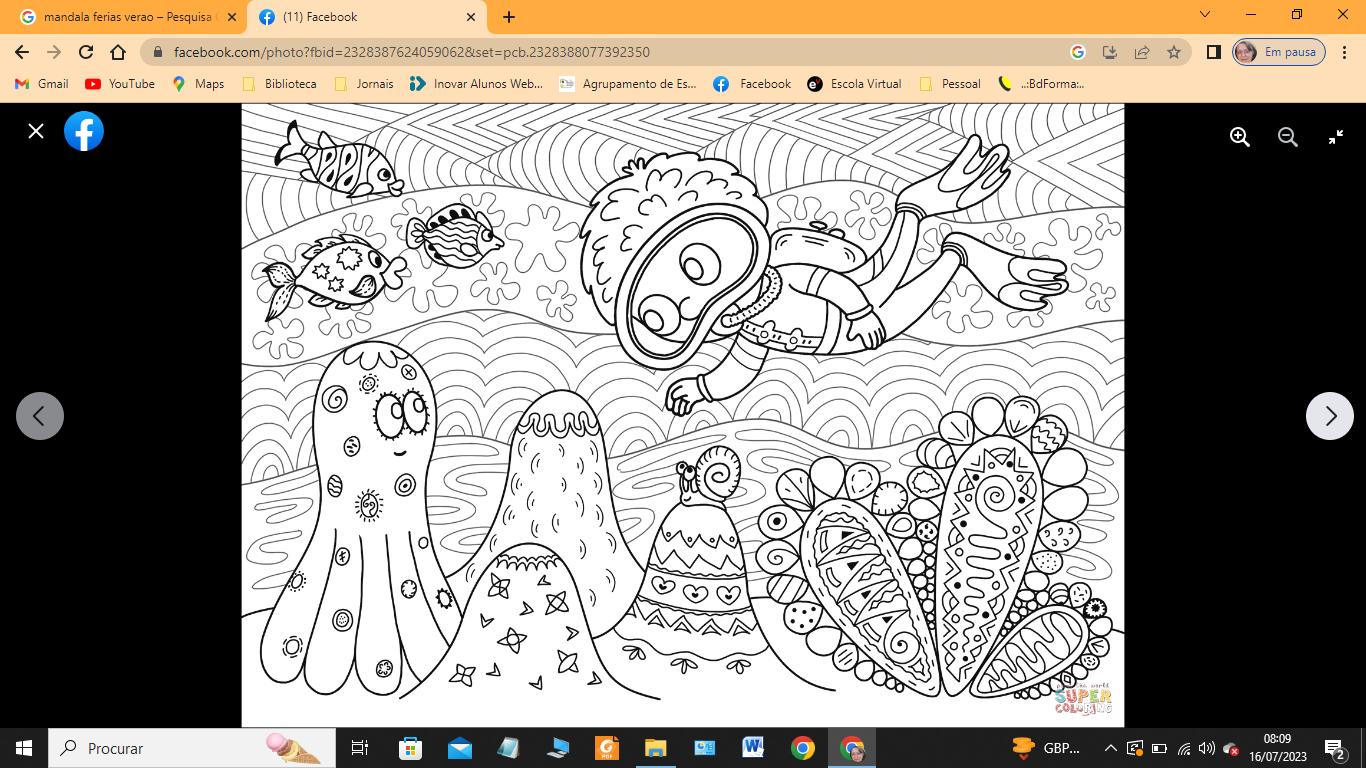Share this page from address bar
The height and width of the screenshot is (768, 1366).
(1141, 52)
